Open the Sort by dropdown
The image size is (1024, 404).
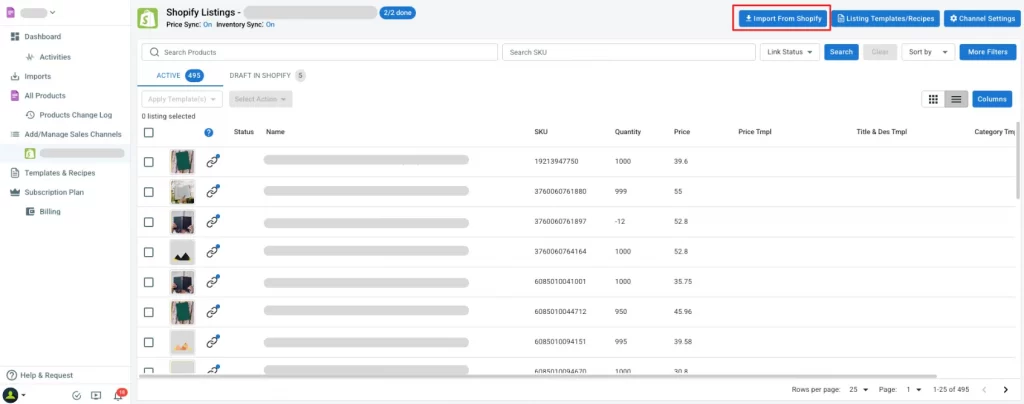928,52
